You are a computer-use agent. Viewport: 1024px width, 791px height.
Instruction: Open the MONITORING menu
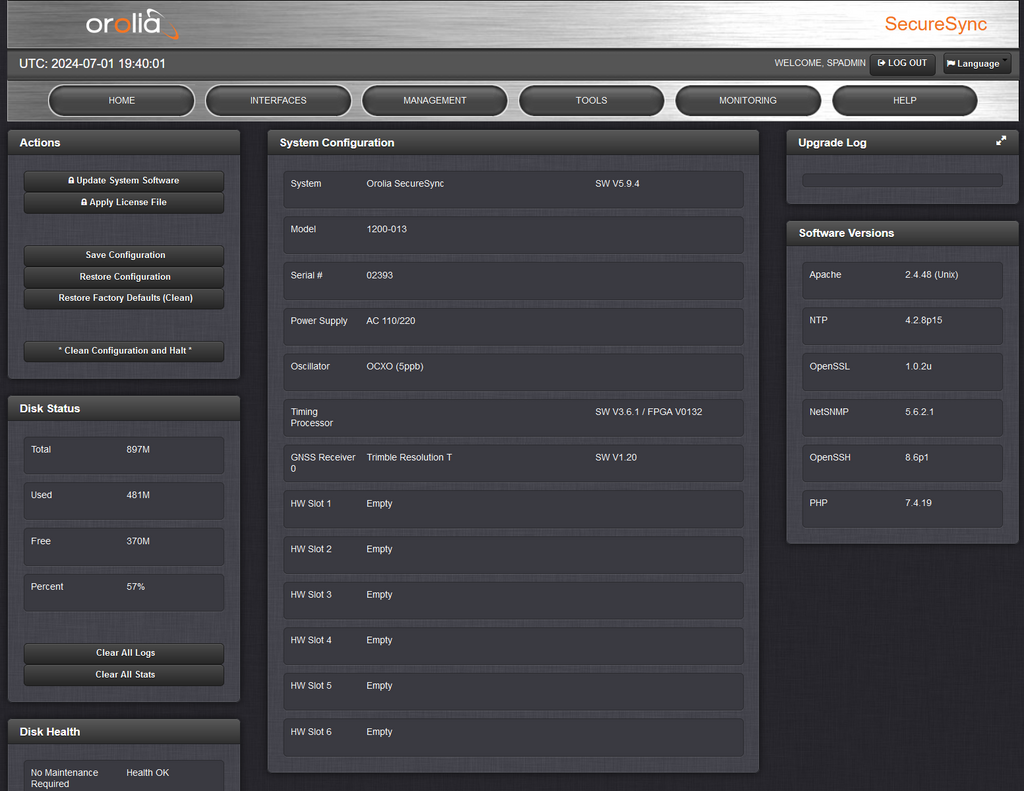tap(748, 101)
